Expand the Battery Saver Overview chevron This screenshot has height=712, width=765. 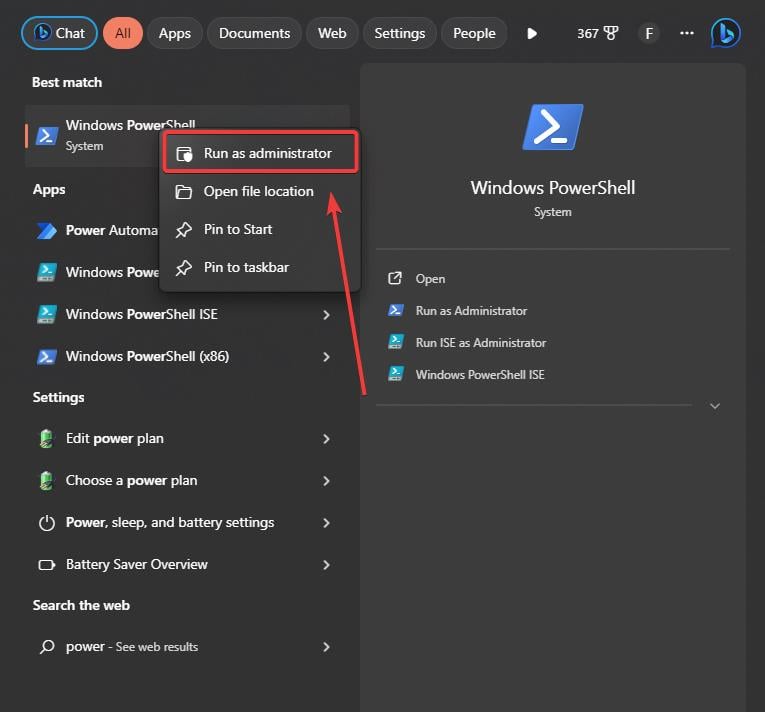click(x=326, y=565)
